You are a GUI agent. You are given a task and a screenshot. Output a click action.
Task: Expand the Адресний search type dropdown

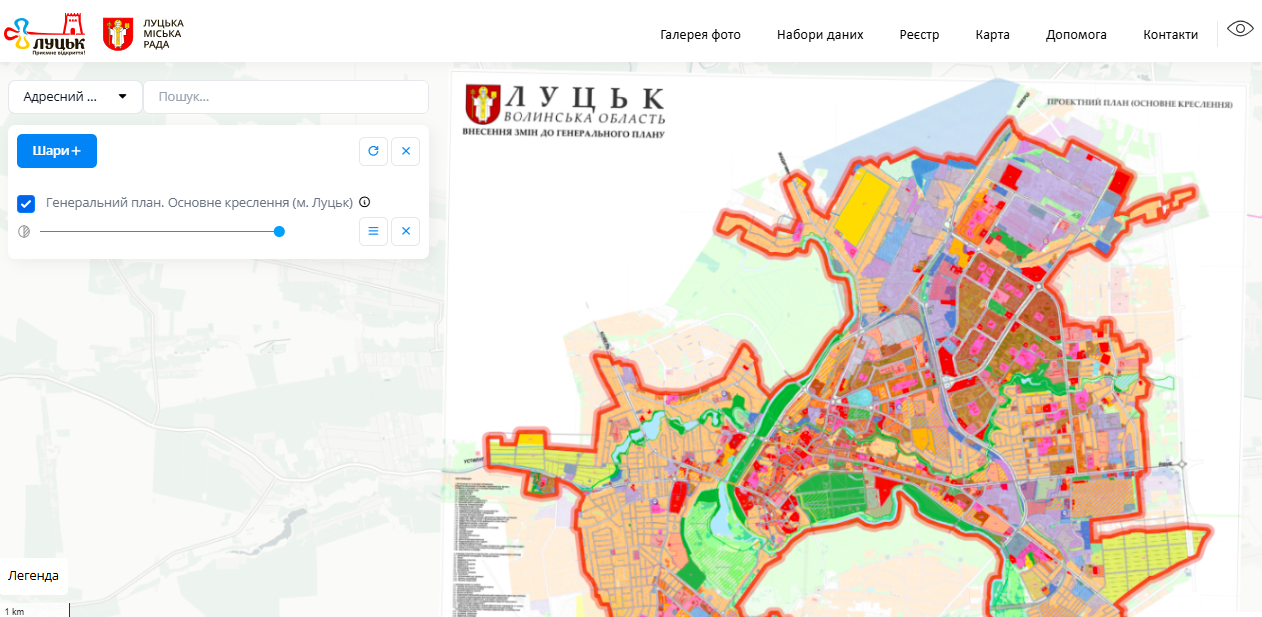pyautogui.click(x=76, y=97)
